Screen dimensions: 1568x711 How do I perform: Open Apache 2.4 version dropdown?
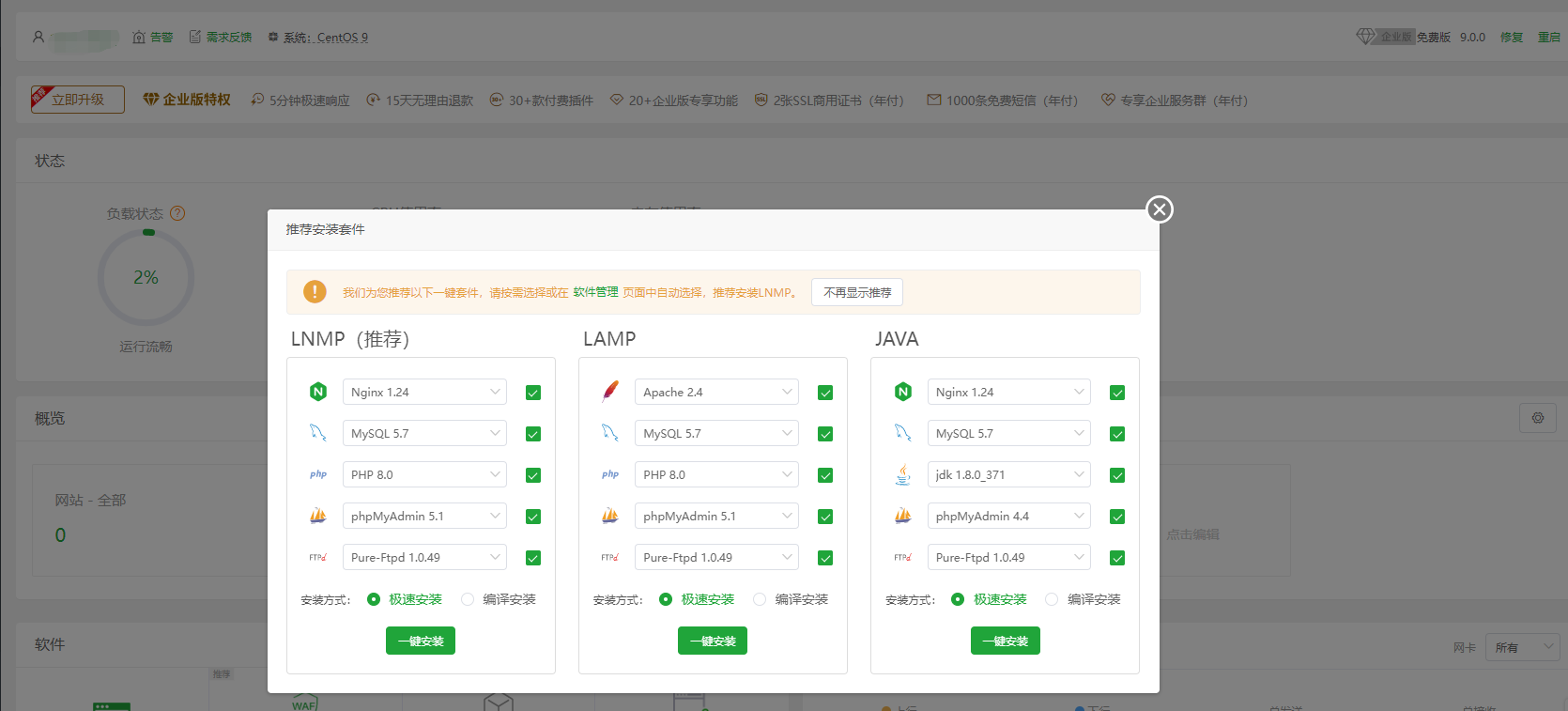(x=716, y=392)
